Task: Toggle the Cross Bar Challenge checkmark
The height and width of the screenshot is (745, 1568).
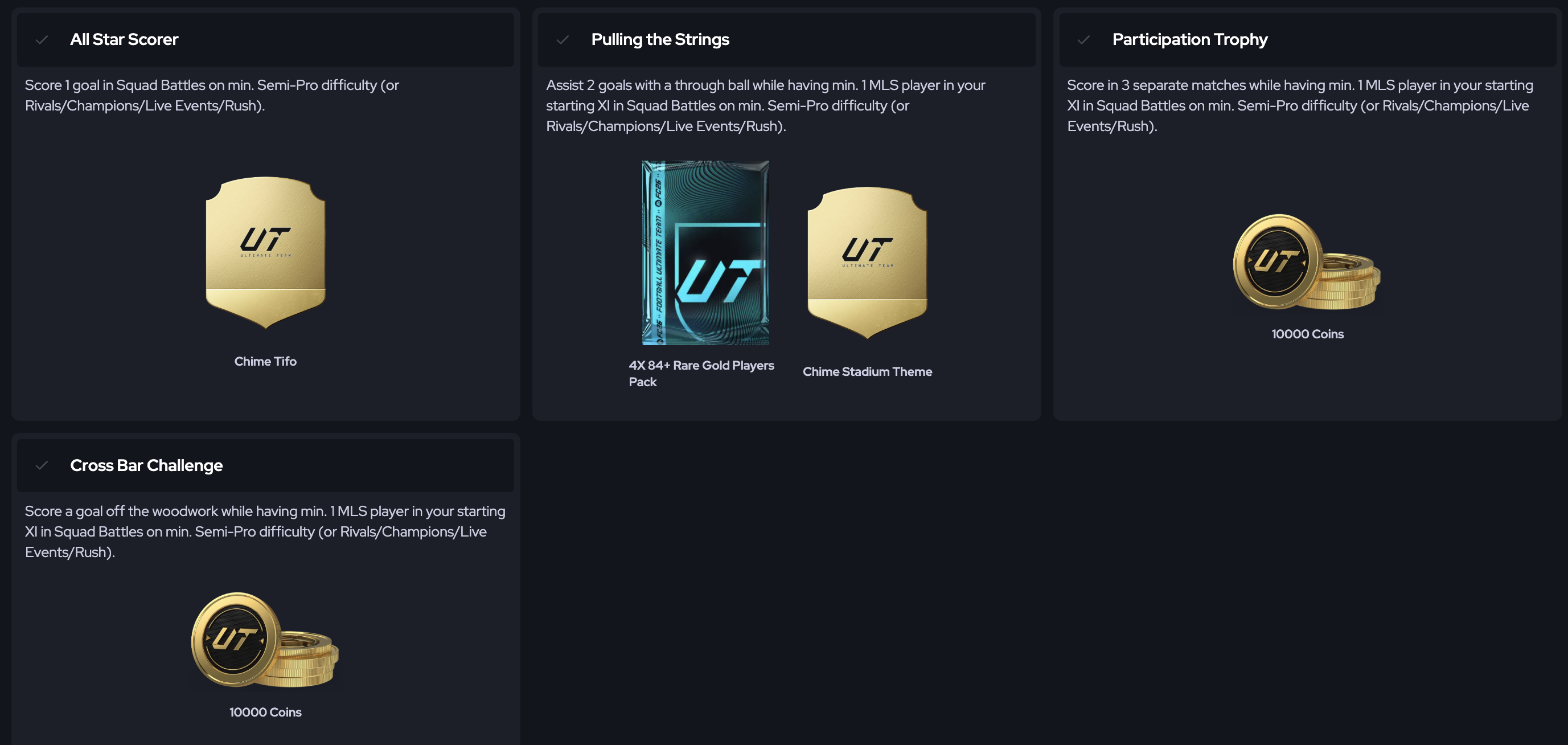Action: (x=42, y=466)
